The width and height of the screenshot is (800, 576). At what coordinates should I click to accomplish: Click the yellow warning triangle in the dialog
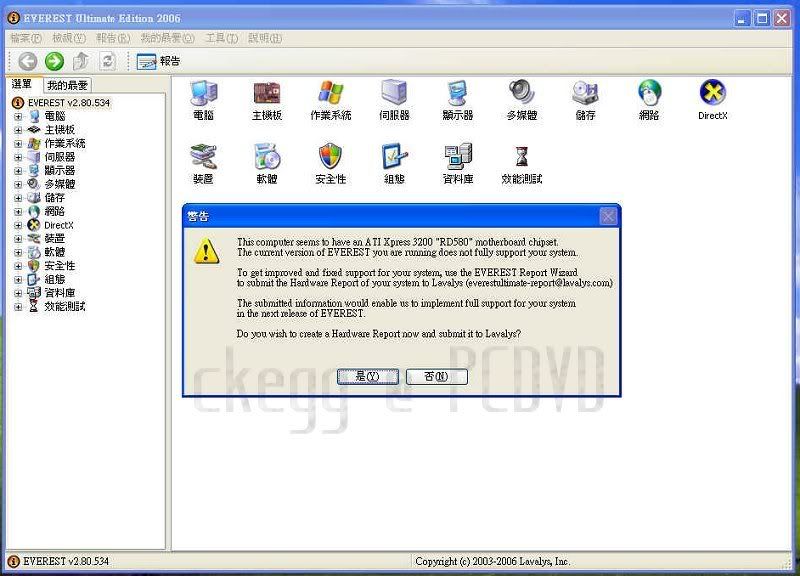click(207, 251)
